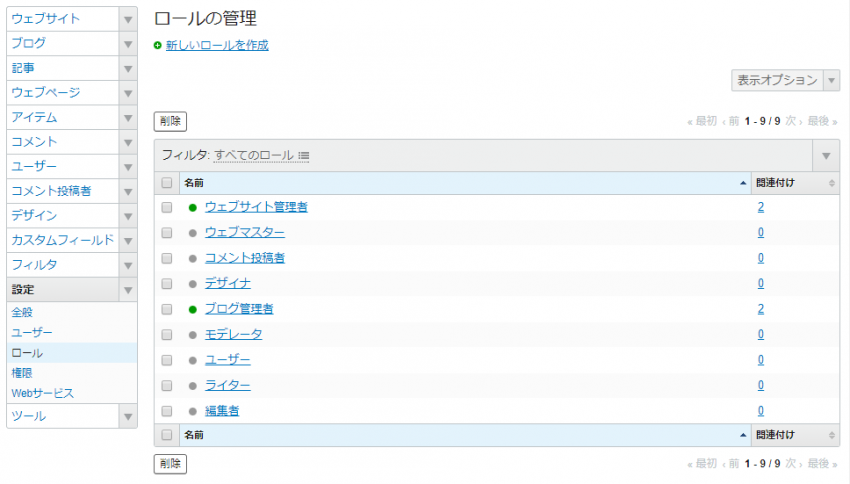This screenshot has height=484, width=850.
Task: Check the デザイナ row checkbox
Action: [167, 284]
